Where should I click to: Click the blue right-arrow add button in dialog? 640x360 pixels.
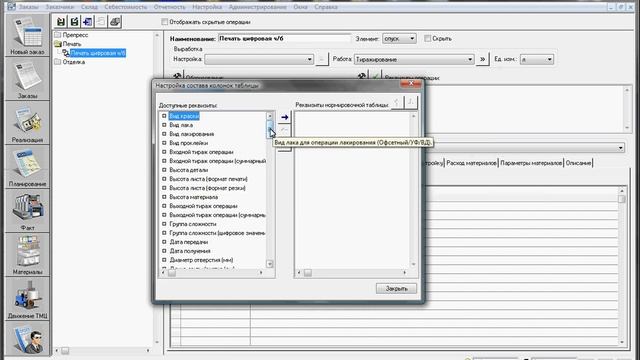pyautogui.click(x=284, y=117)
